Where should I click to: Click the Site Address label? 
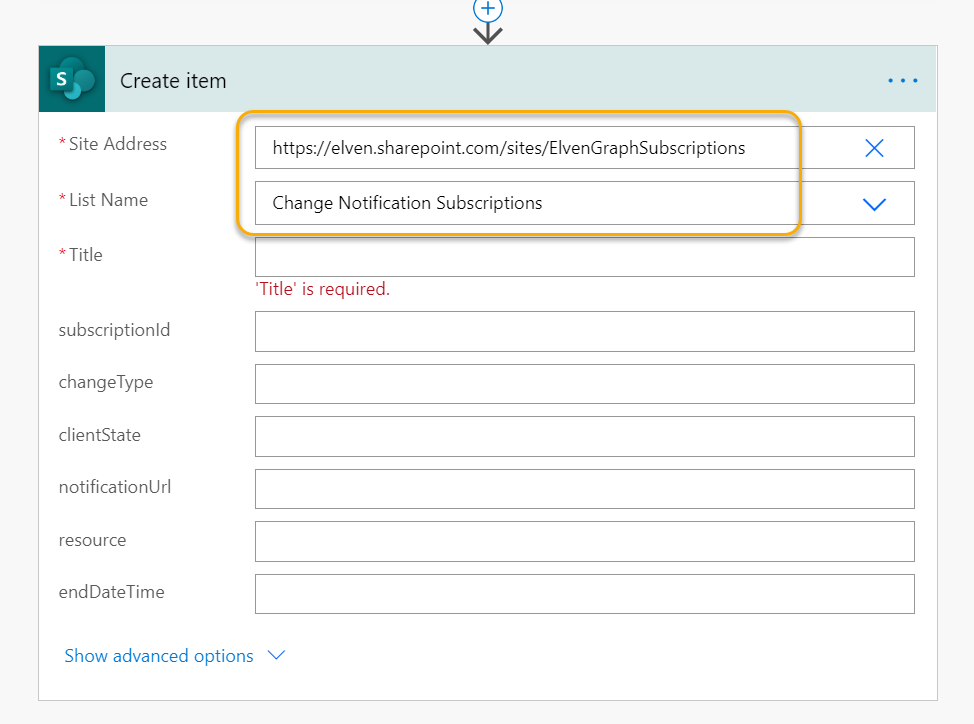[x=117, y=144]
